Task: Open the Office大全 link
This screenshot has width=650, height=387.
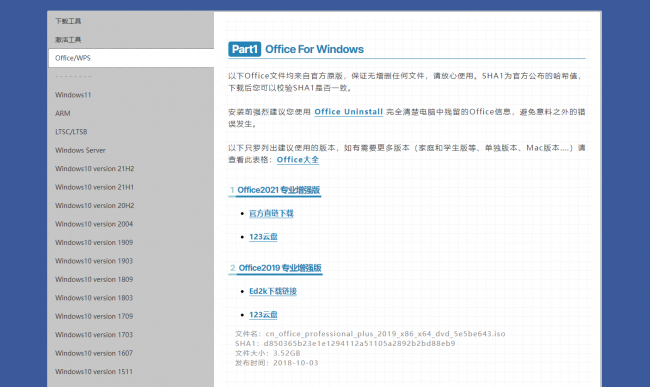Action: (x=298, y=160)
